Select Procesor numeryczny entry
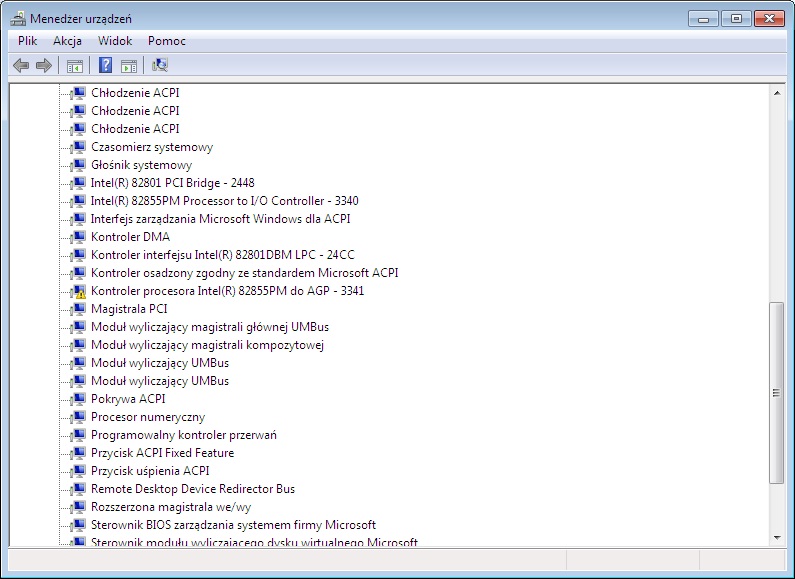 coord(148,417)
